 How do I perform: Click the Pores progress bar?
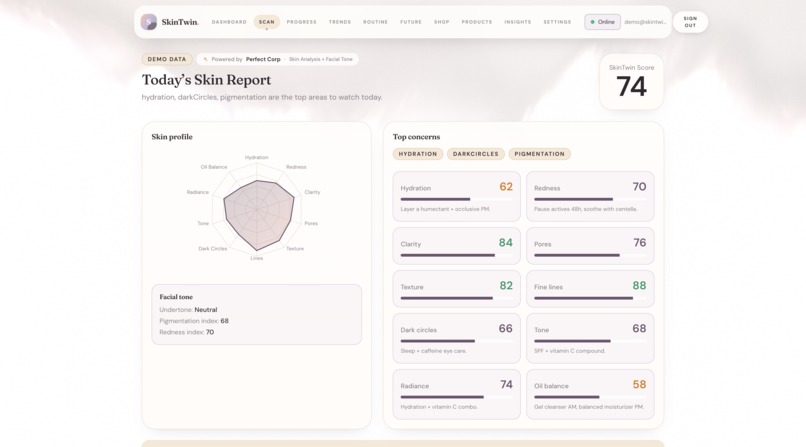click(x=590, y=255)
